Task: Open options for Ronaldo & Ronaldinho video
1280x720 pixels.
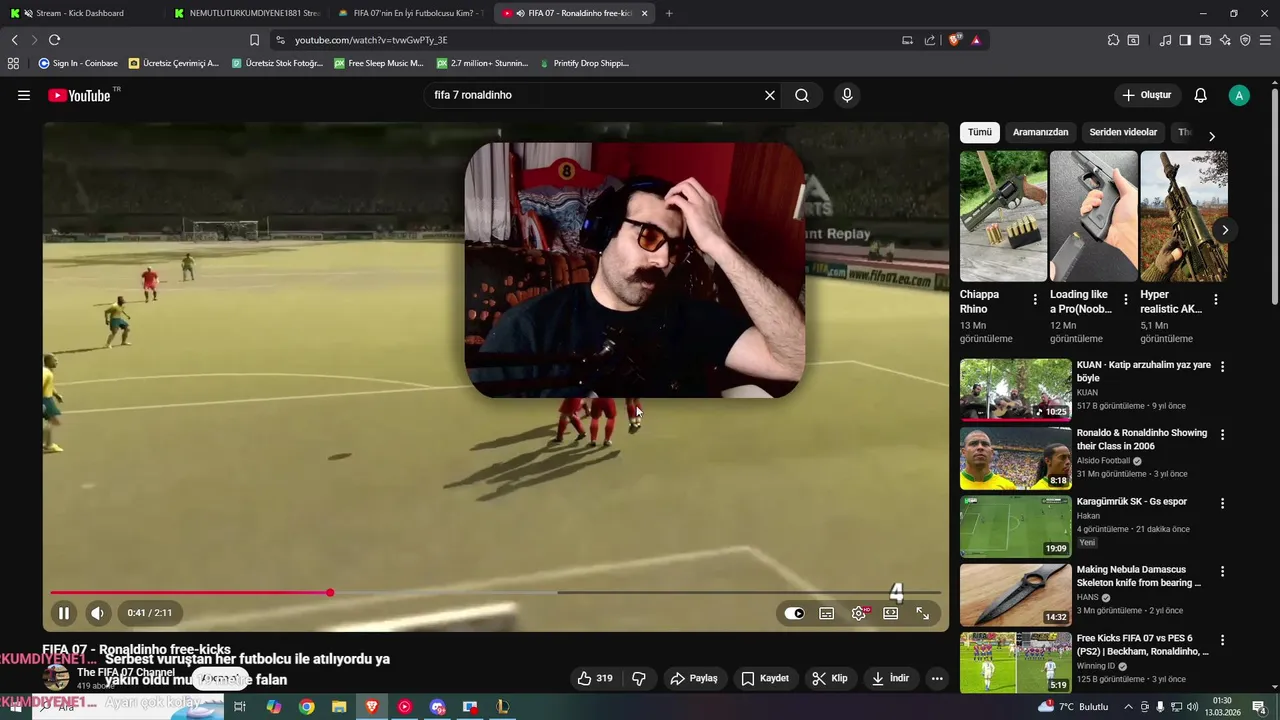Action: click(1222, 434)
